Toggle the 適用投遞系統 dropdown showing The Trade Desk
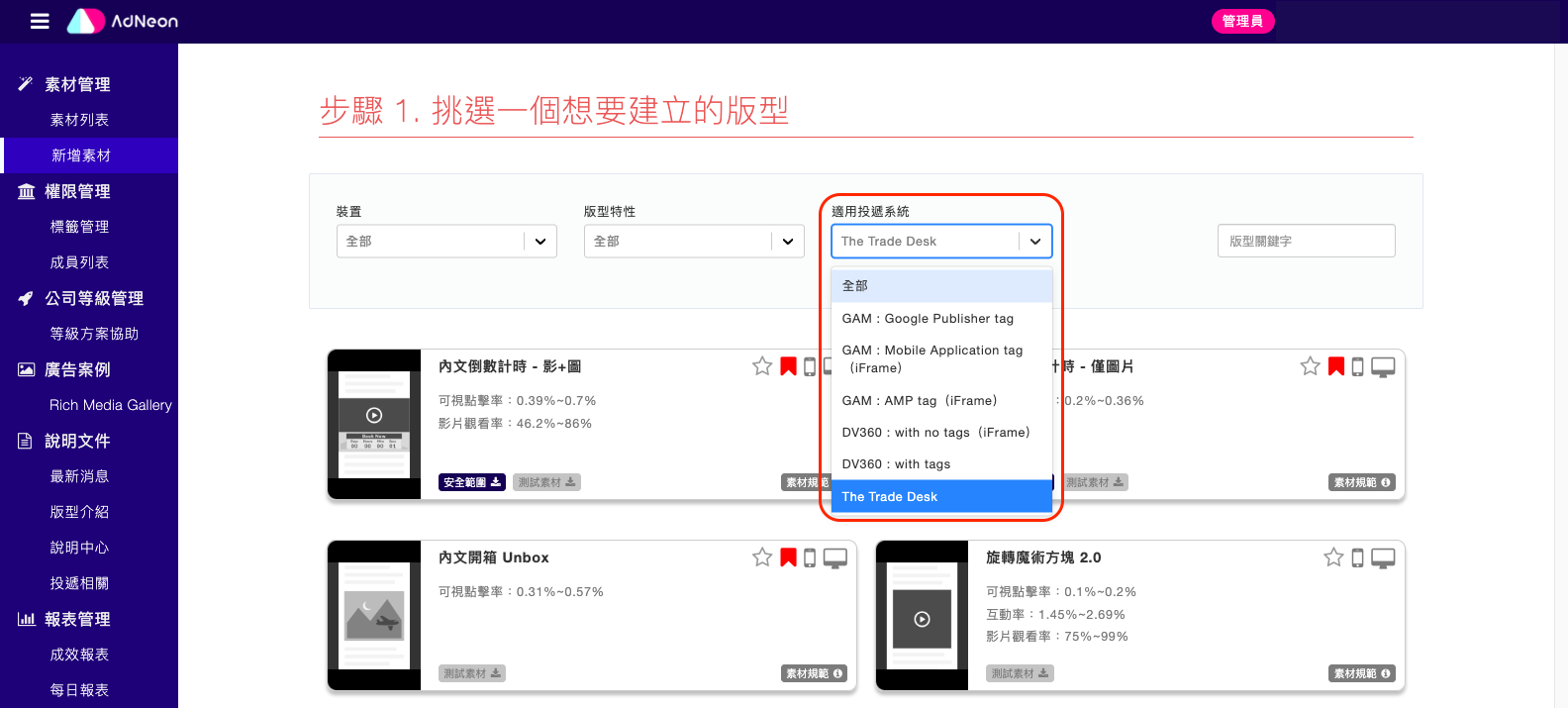 tap(941, 241)
